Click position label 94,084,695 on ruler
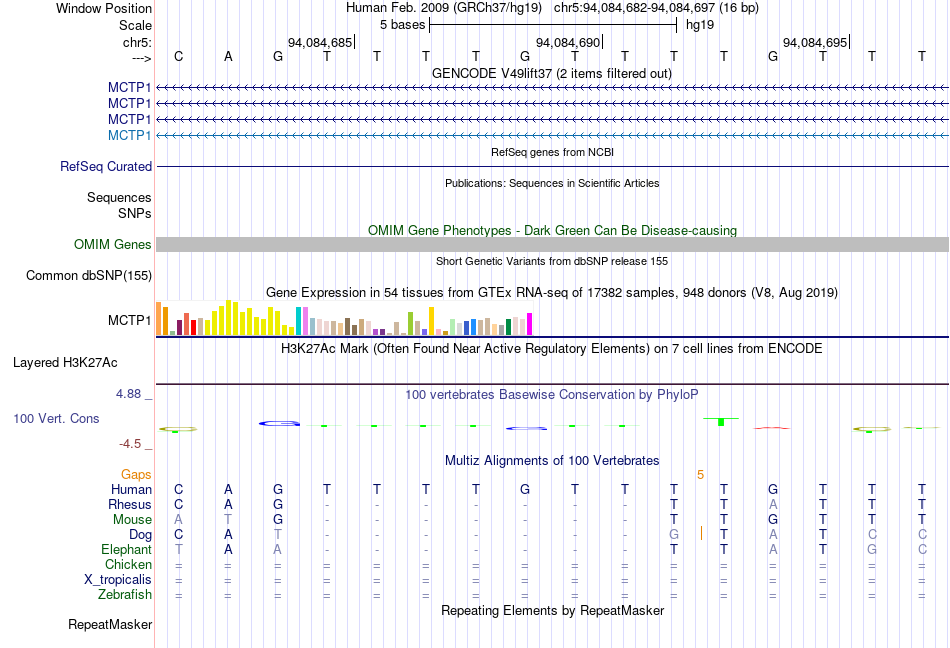Screen dimensions: 950x648 pyautogui.click(x=815, y=42)
